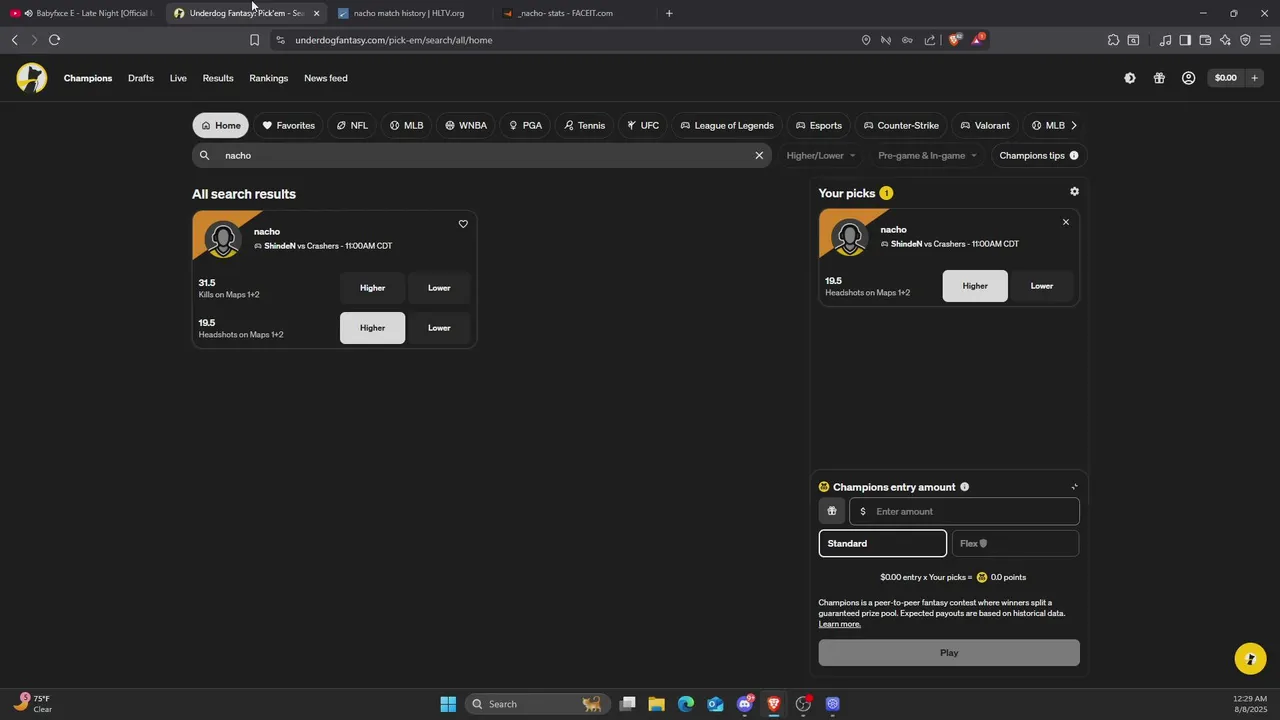Screen dimensions: 1280x720
Task: Open Brave Wallet icon in toolbar
Action: (x=1205, y=40)
